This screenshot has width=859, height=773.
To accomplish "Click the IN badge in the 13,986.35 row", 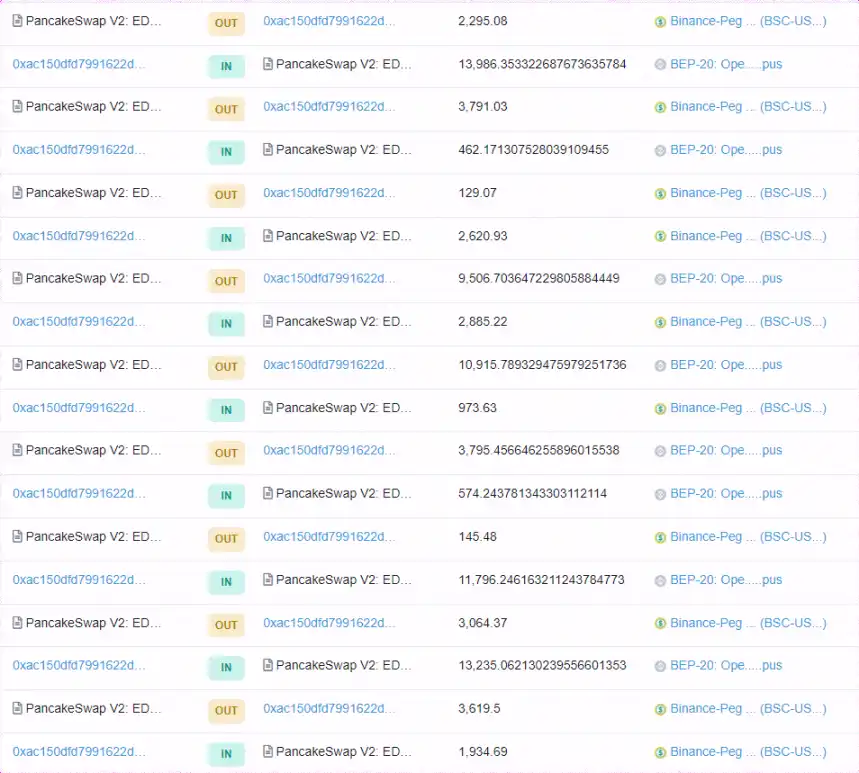I will [x=226, y=66].
